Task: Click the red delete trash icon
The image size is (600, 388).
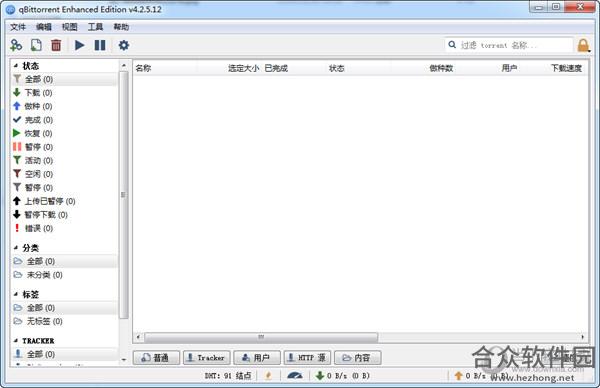Action: coord(56,45)
